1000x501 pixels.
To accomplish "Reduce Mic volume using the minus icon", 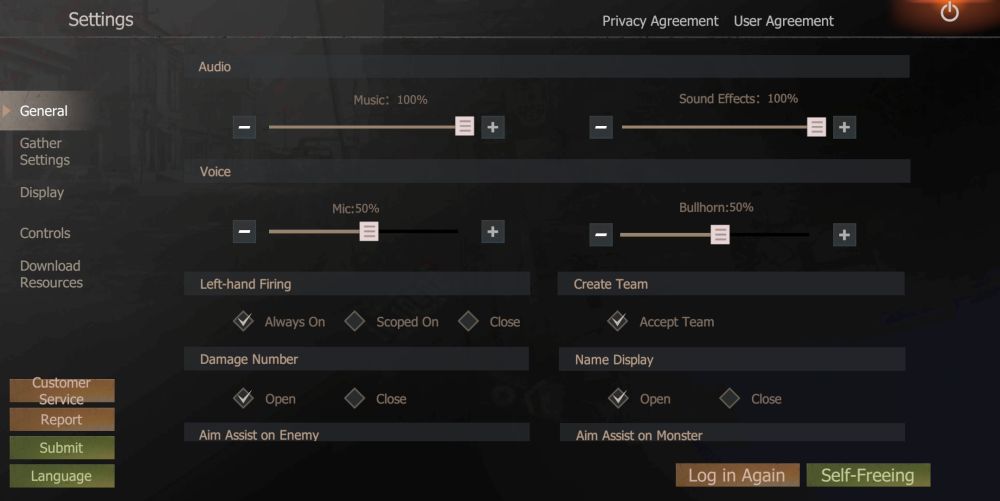I will pyautogui.click(x=245, y=232).
